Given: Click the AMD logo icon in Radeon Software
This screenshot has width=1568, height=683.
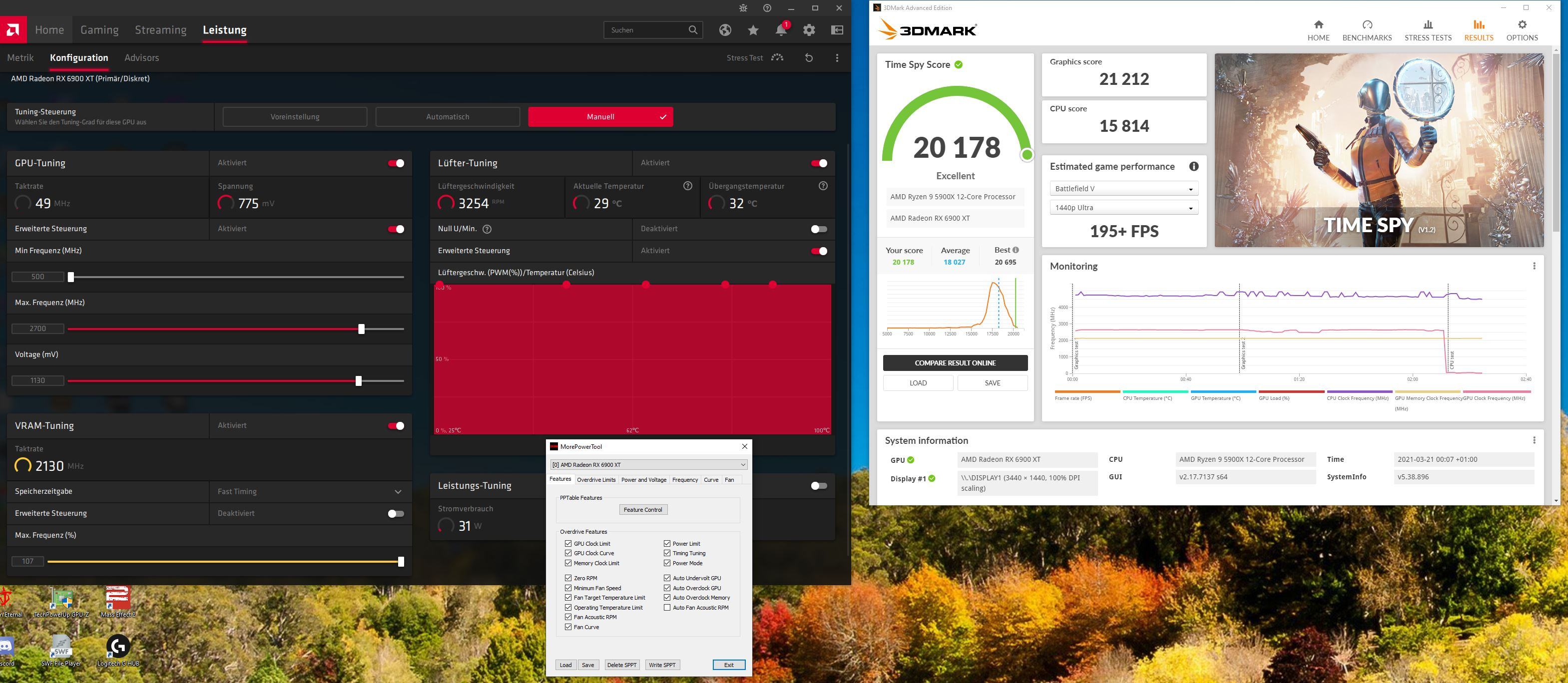Looking at the screenshot, I should pyautogui.click(x=13, y=30).
